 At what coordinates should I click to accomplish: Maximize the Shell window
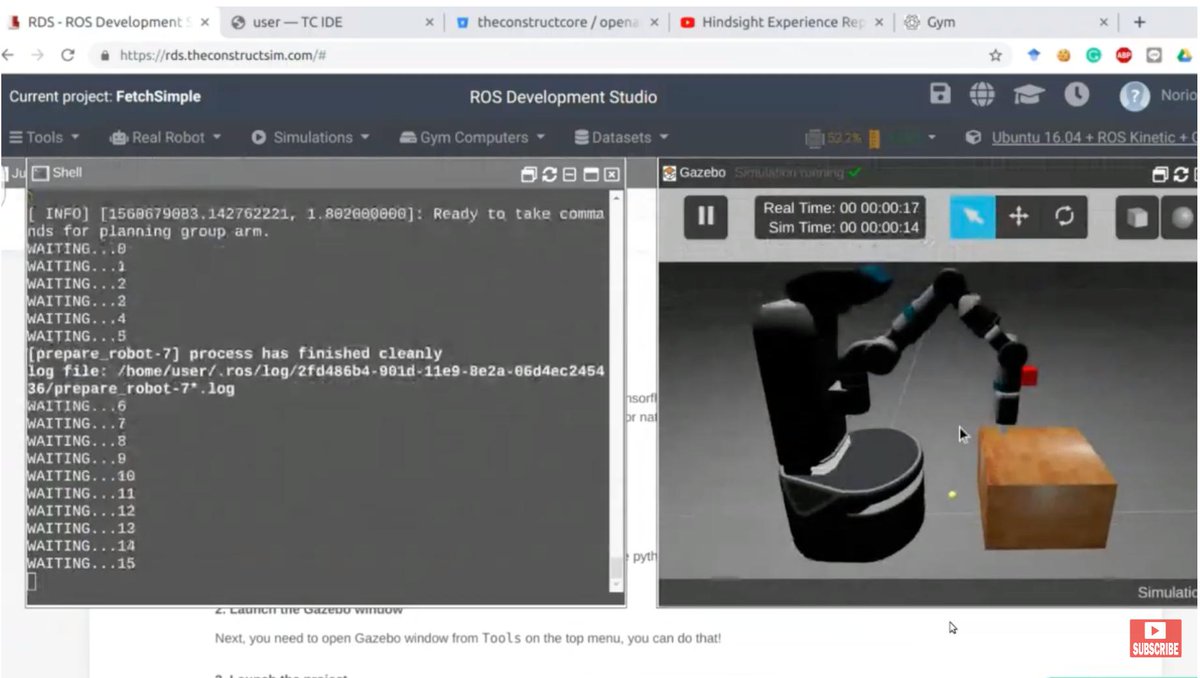click(591, 174)
